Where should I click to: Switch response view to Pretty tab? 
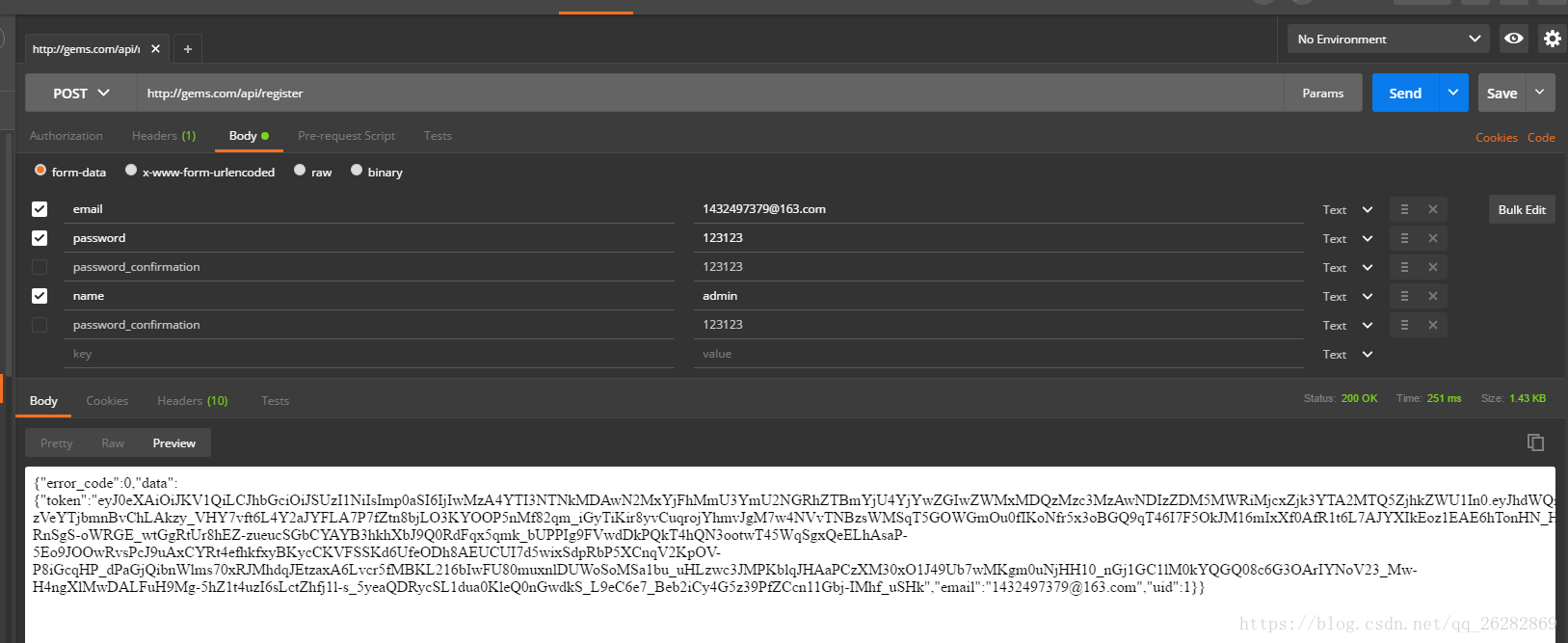(x=57, y=443)
